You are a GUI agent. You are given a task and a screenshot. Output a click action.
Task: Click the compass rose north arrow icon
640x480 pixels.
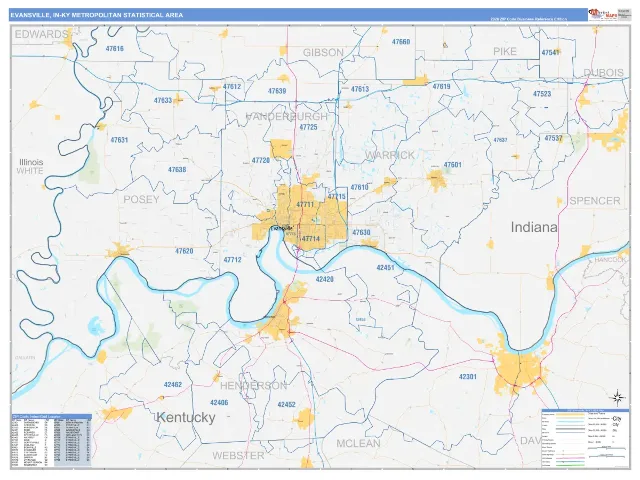pyautogui.click(x=618, y=397)
